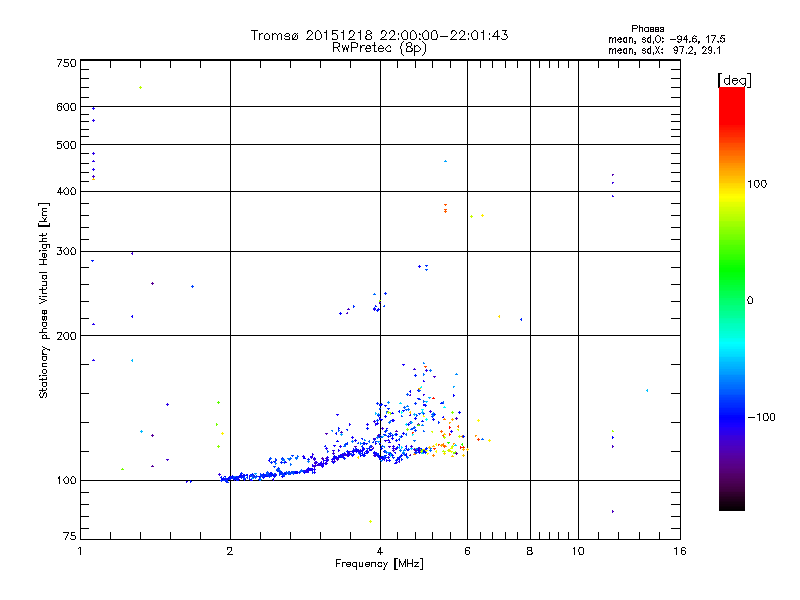Click the 'Stationary phase Virtual Height [km]' axis label
Screen dimensions: 800x600
pyautogui.click(x=43, y=300)
